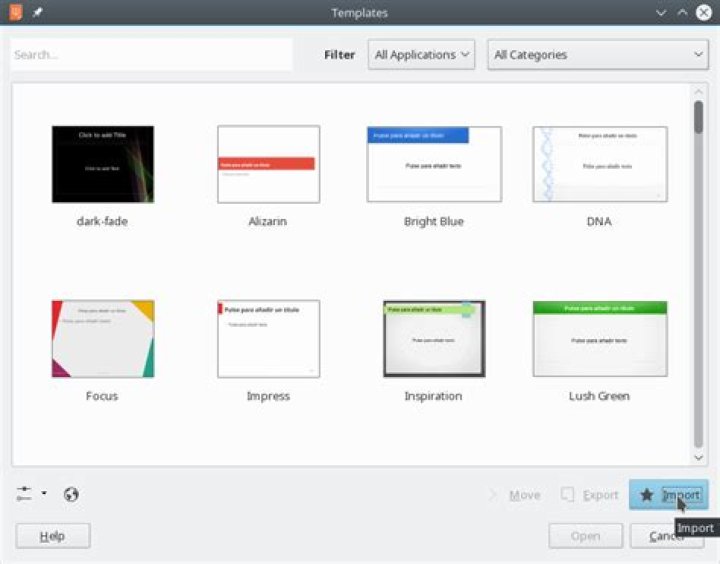Select the Lush Green template thumbnail
The height and width of the screenshot is (564, 720).
600,338
